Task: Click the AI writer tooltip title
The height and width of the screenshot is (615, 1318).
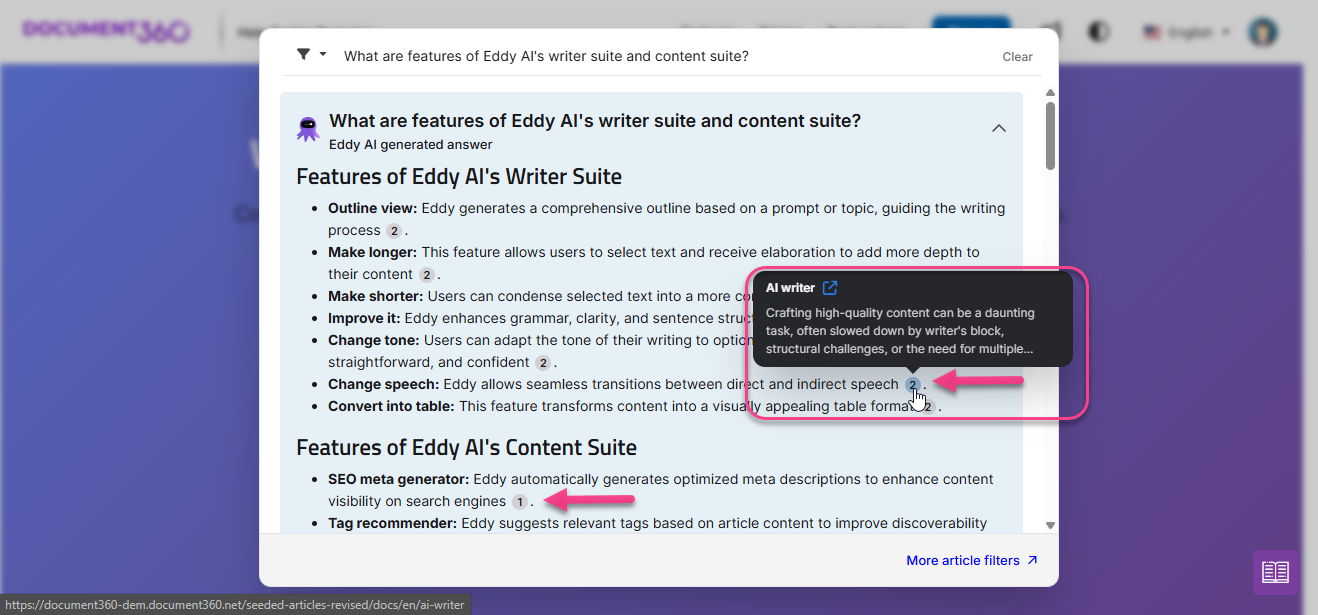Action: click(790, 288)
